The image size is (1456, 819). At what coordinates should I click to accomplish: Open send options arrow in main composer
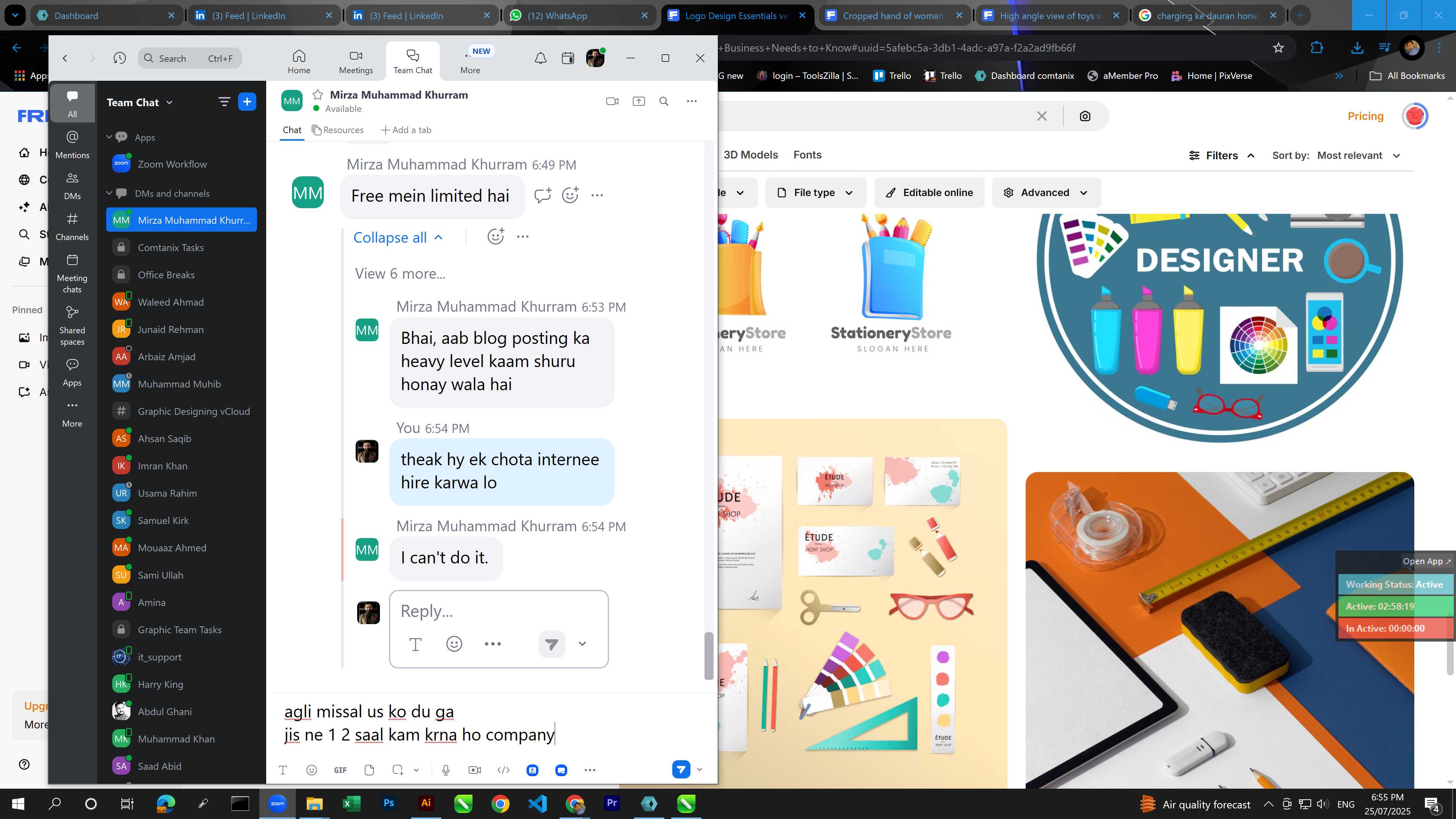699,769
